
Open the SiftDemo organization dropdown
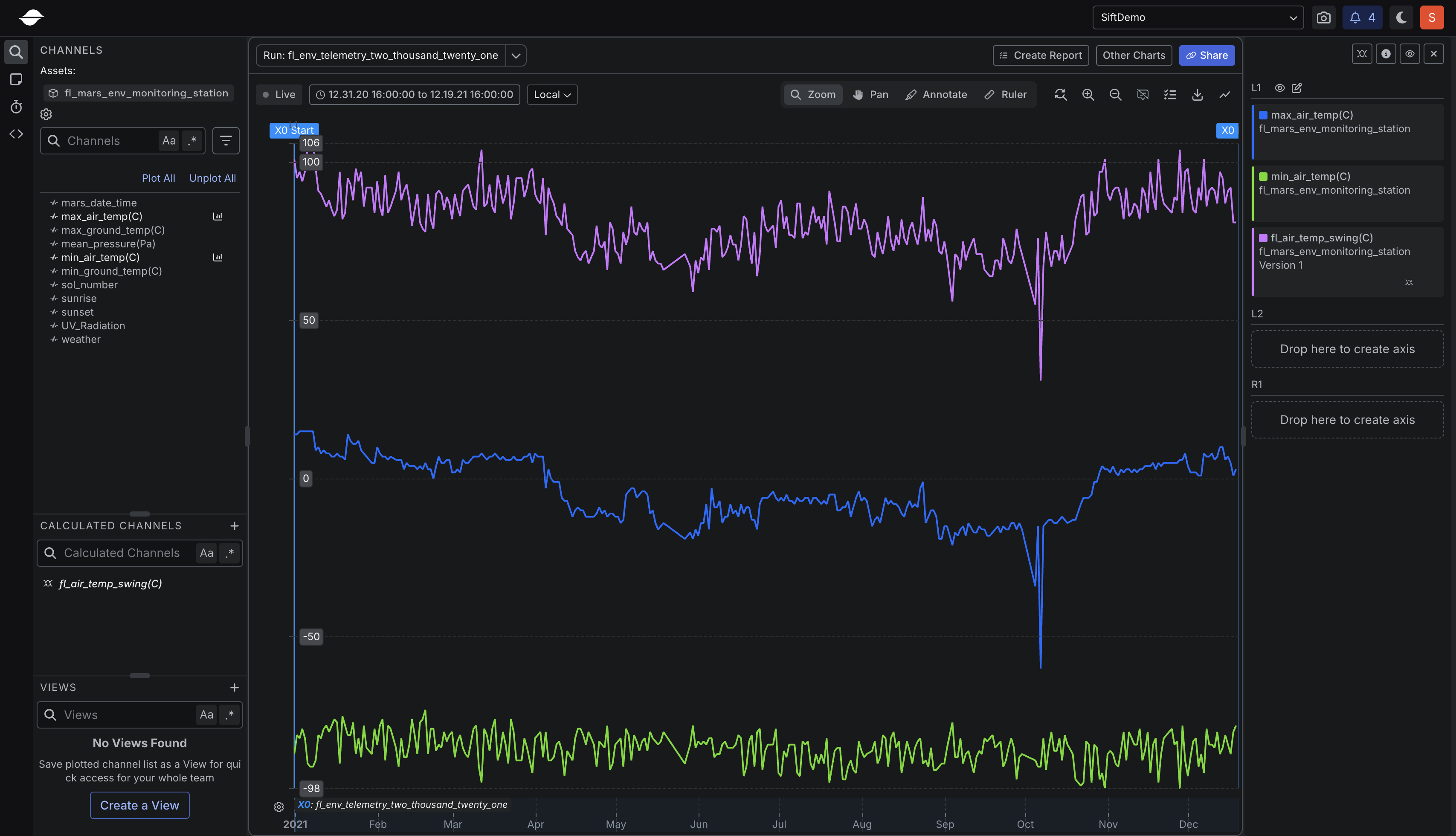1198,18
